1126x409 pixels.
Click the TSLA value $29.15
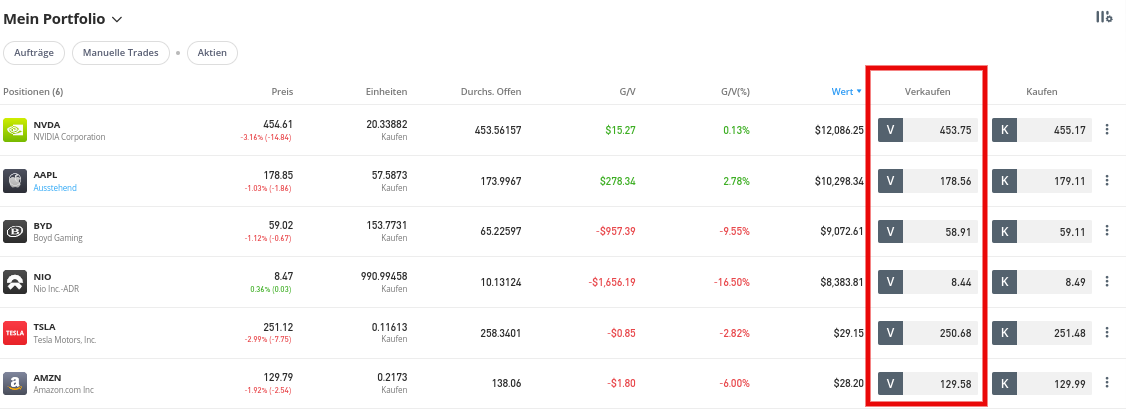click(x=850, y=334)
